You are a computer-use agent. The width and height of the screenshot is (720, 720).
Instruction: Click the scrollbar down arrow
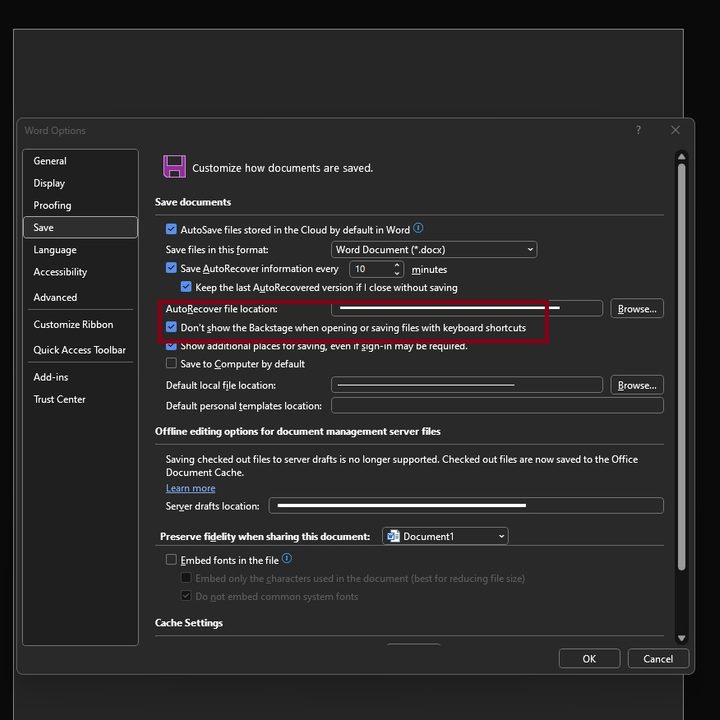coord(681,638)
